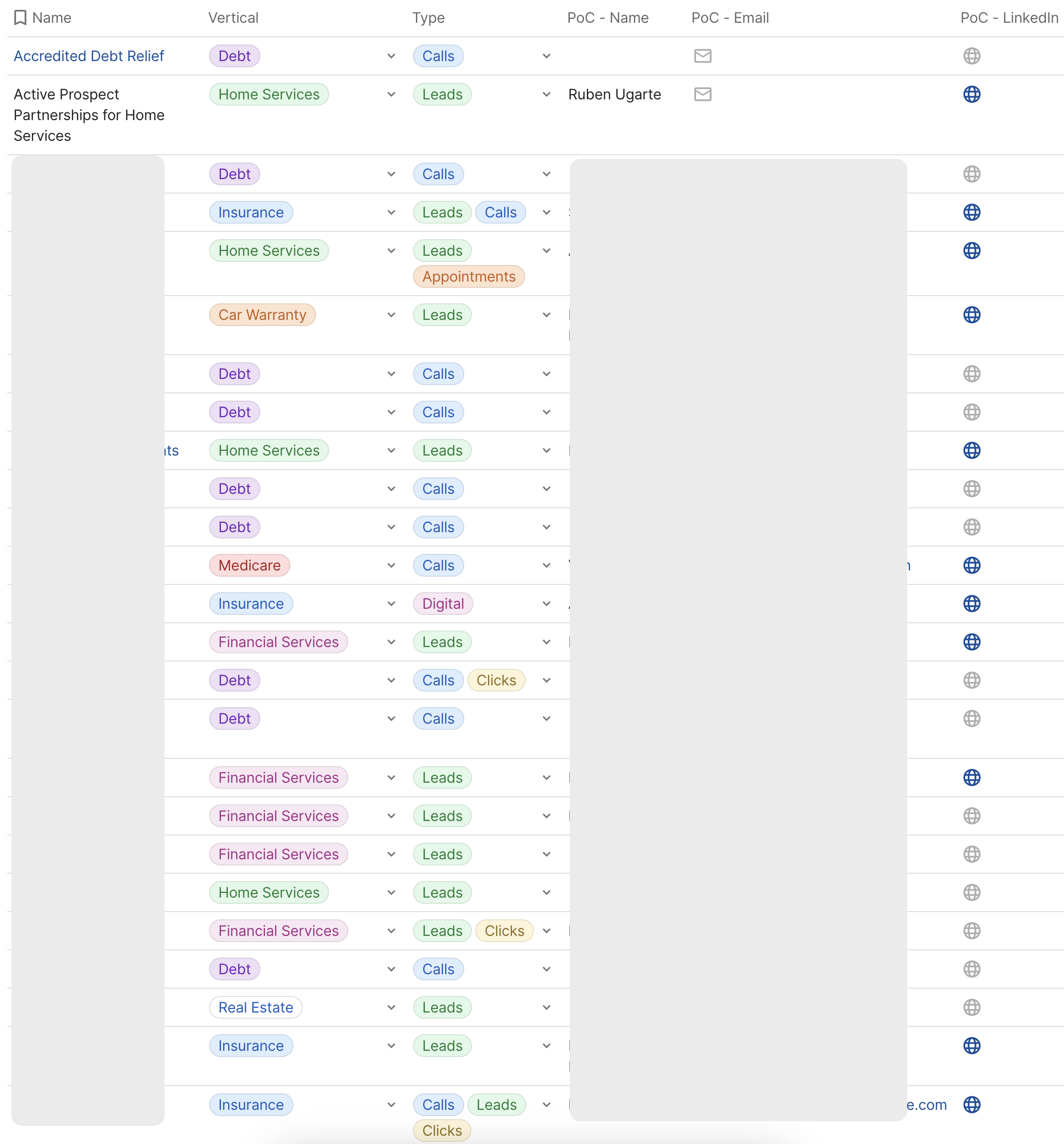This screenshot has width=1064, height=1144.
Task: Click the mail icon in Accredited Debt Relief row
Action: [x=703, y=56]
